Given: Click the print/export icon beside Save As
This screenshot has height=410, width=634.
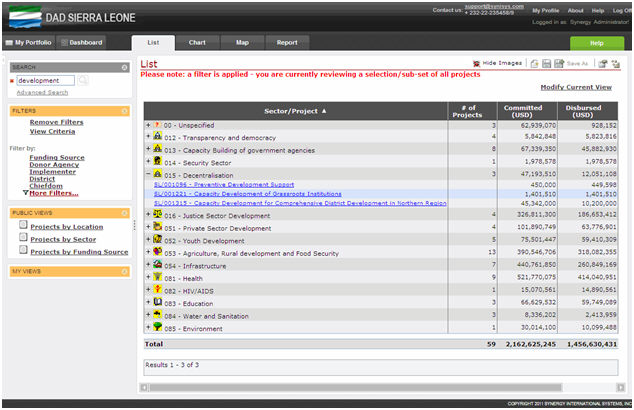Looking at the screenshot, I should tap(603, 63).
